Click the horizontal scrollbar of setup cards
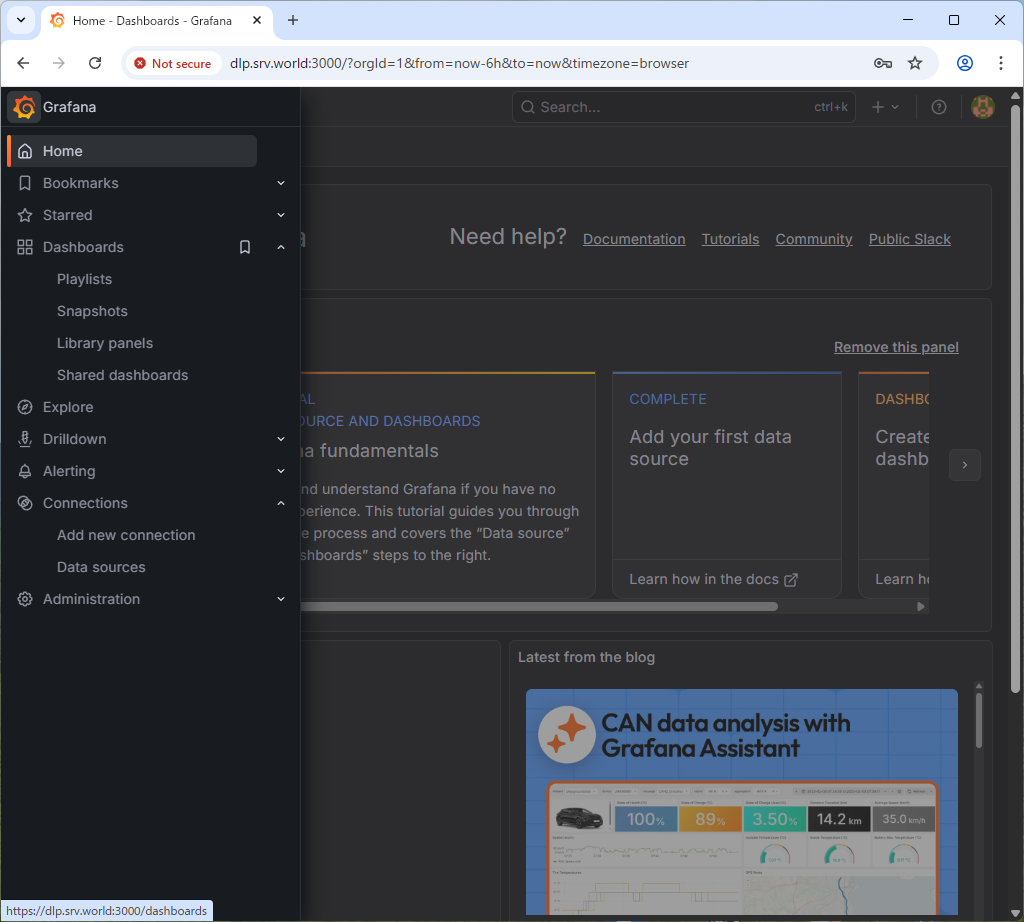1024x922 pixels. (x=539, y=607)
